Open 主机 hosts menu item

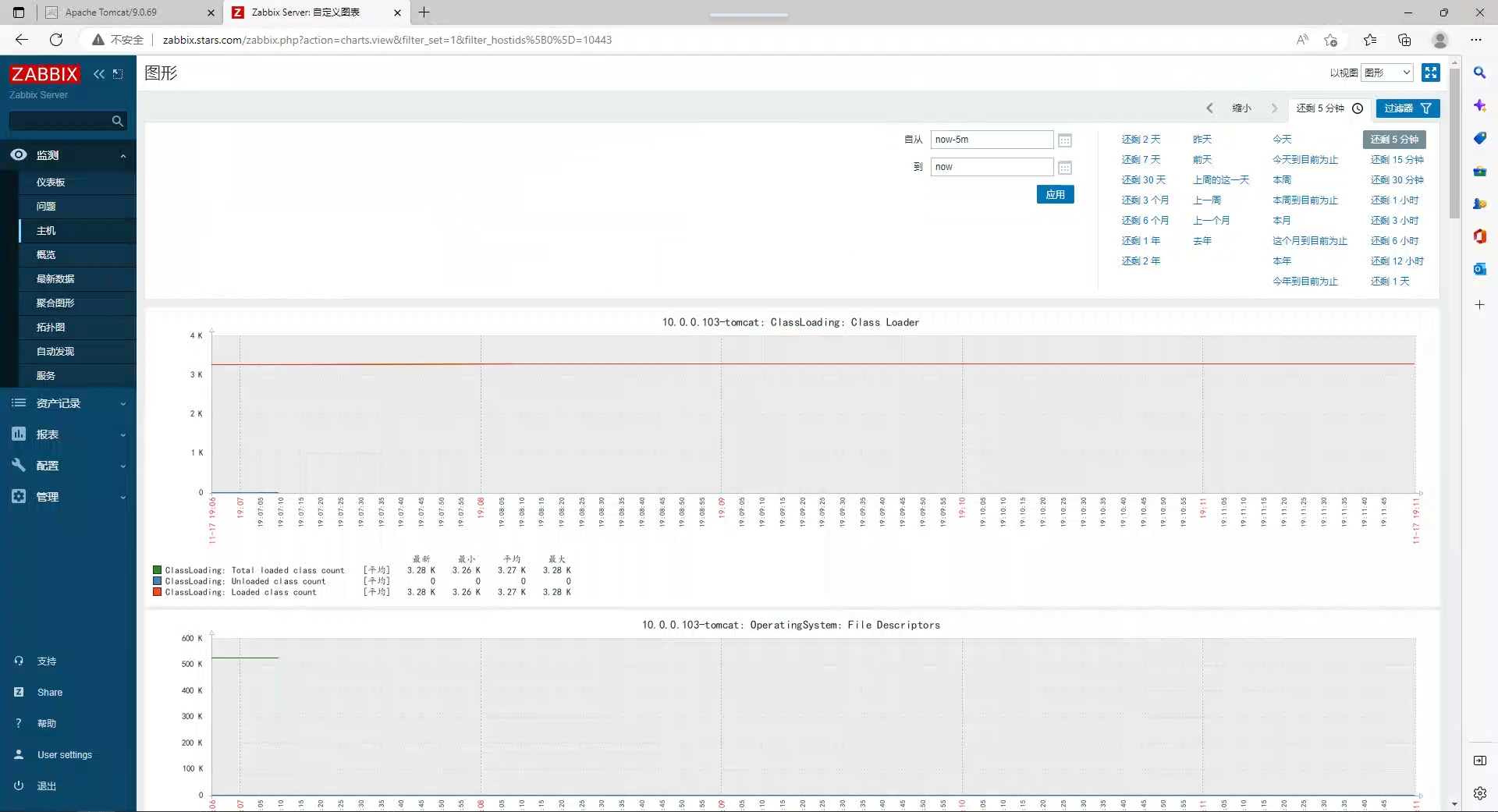tap(46, 231)
